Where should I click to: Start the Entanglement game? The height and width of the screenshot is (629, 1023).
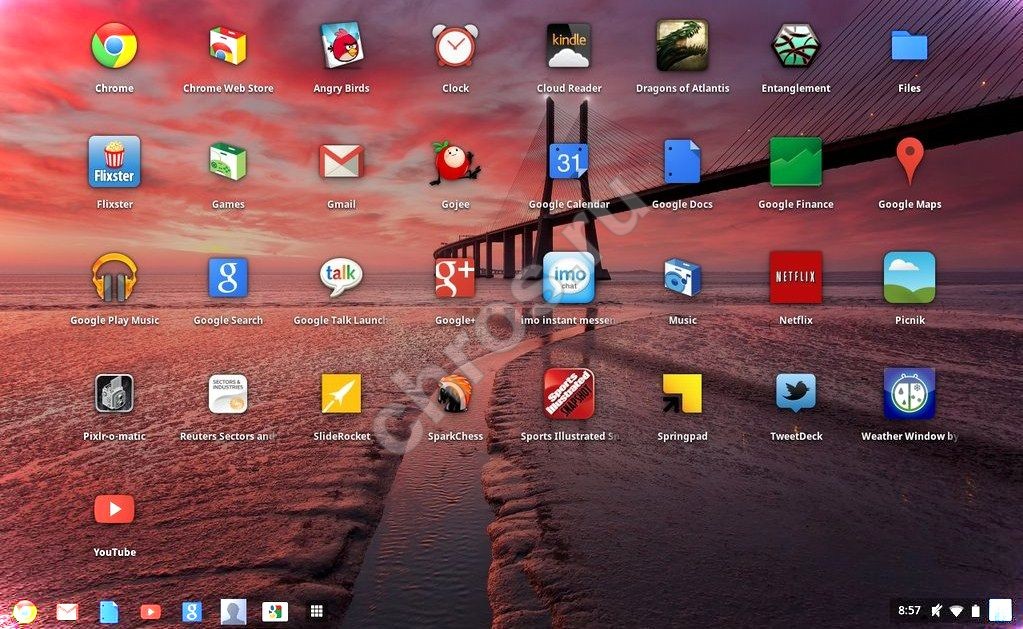pos(795,46)
